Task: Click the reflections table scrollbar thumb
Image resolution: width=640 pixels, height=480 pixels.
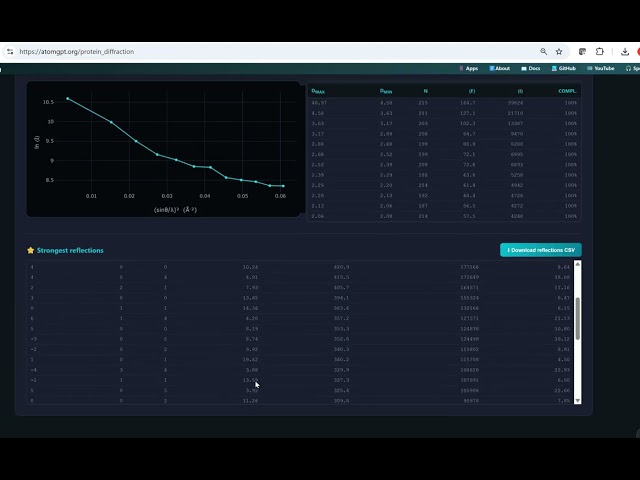Action: pyautogui.click(x=578, y=318)
